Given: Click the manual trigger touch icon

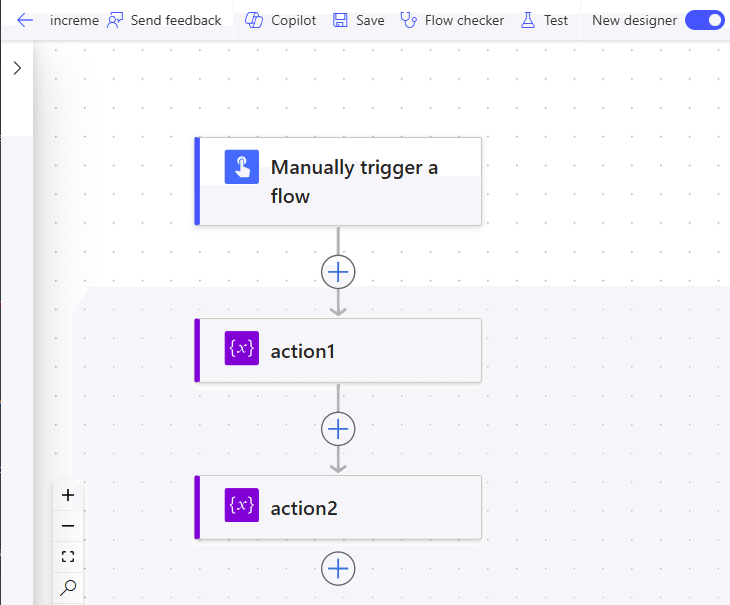Looking at the screenshot, I should coord(242,167).
